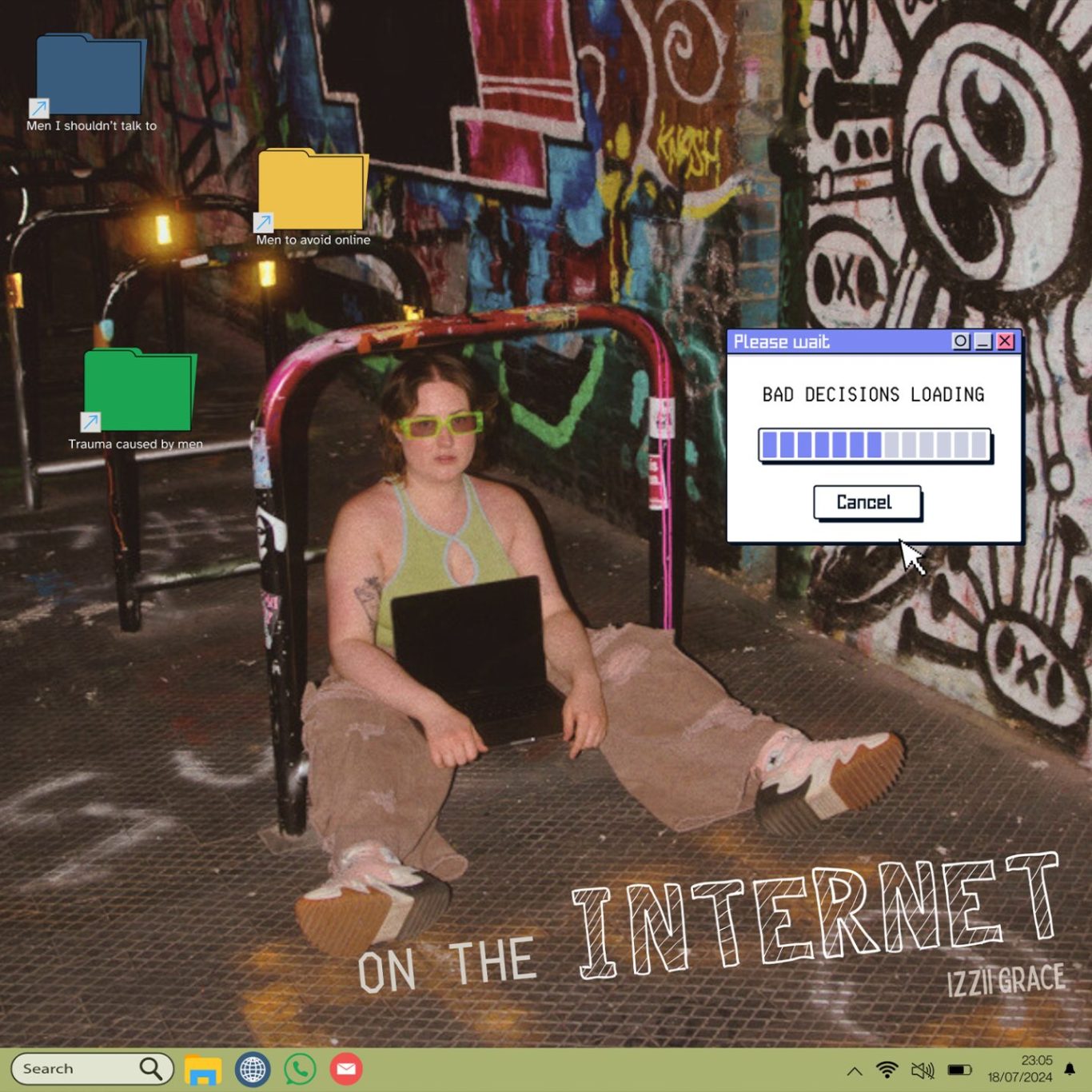Click the 'Please wait' title text
Screen dimensions: 1092x1092
(x=781, y=342)
